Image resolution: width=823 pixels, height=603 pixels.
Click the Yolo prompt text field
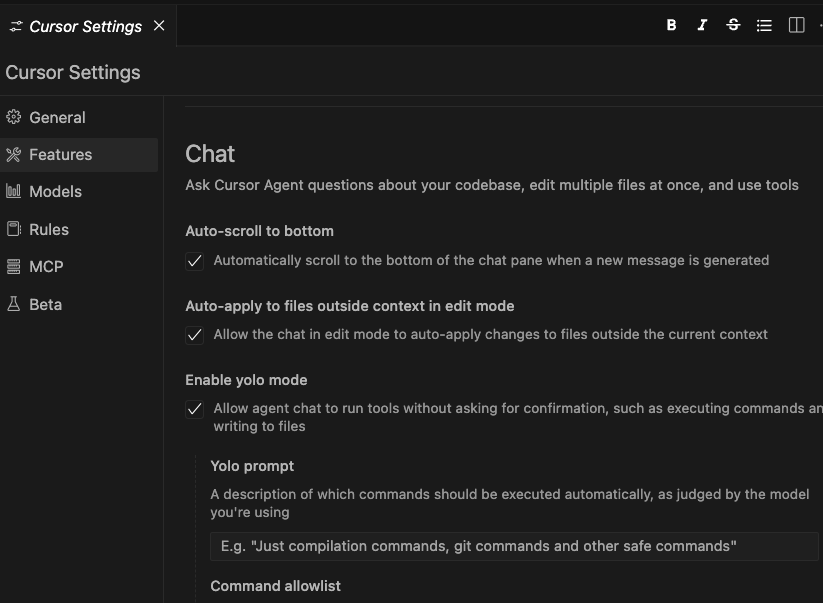pos(514,546)
